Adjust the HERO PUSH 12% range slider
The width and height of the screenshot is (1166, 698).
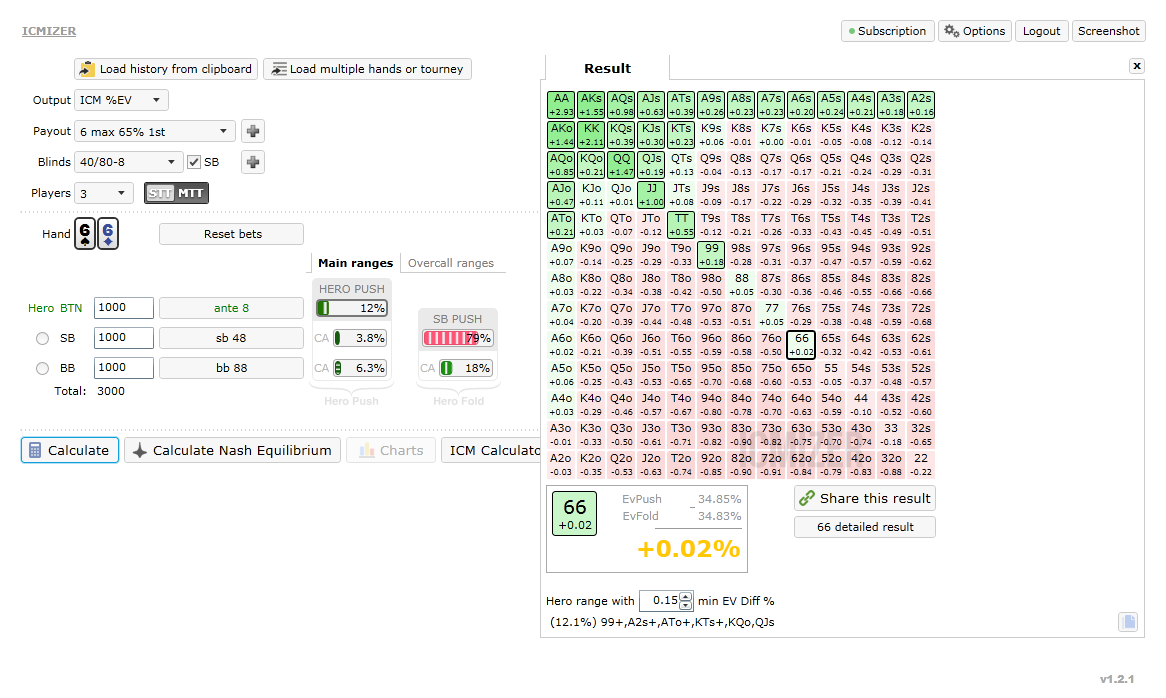(x=352, y=308)
